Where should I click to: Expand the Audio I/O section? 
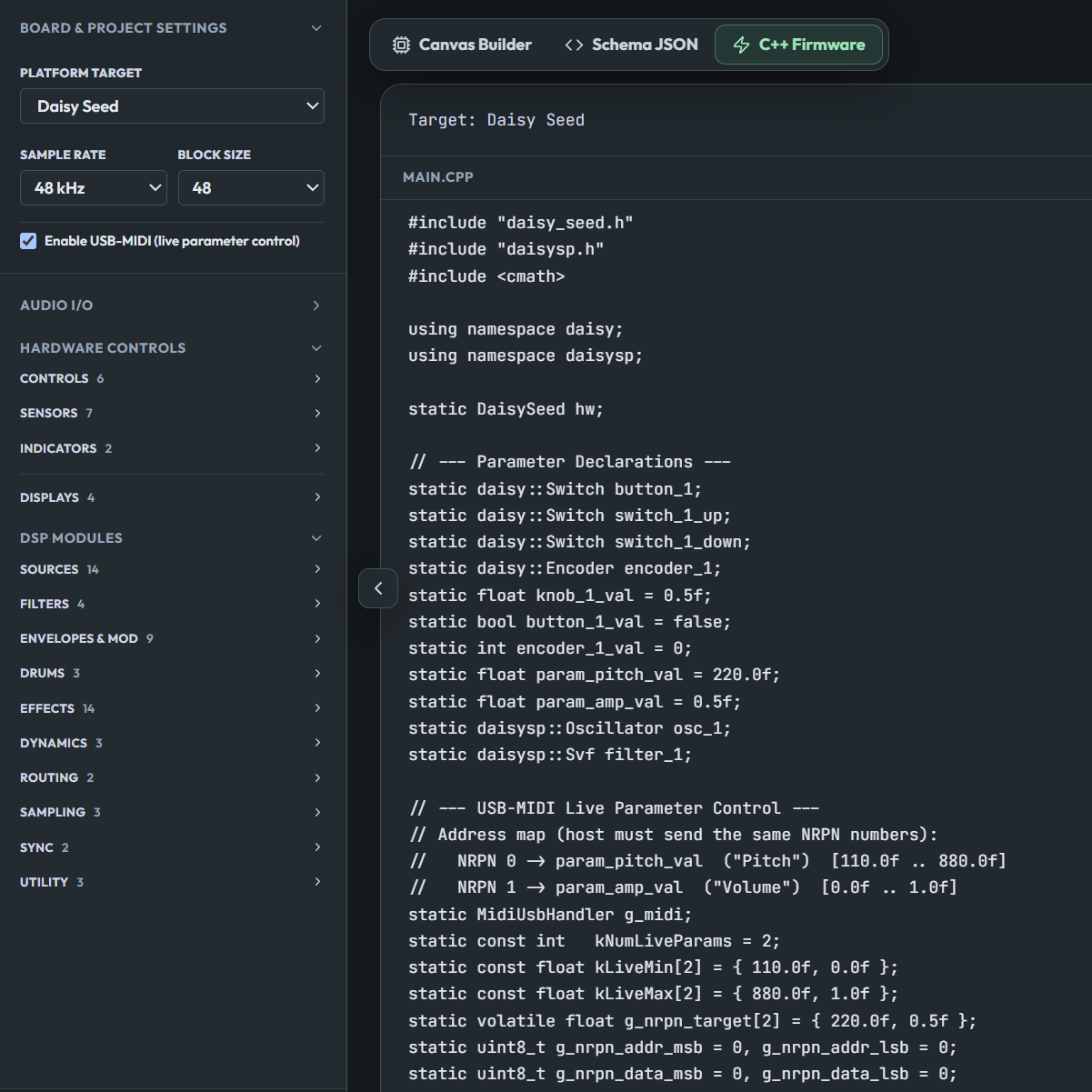(172, 306)
